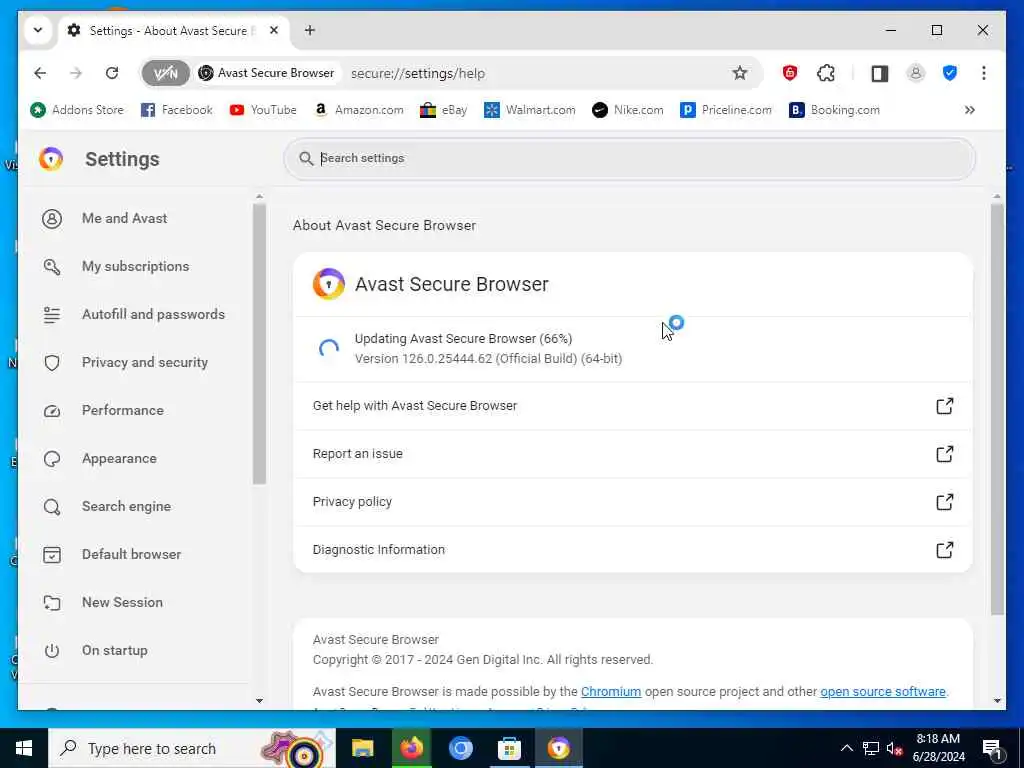Screen dimensions: 1024x768
Task: Click the taskbar Type here to search box
Action: click(x=192, y=748)
